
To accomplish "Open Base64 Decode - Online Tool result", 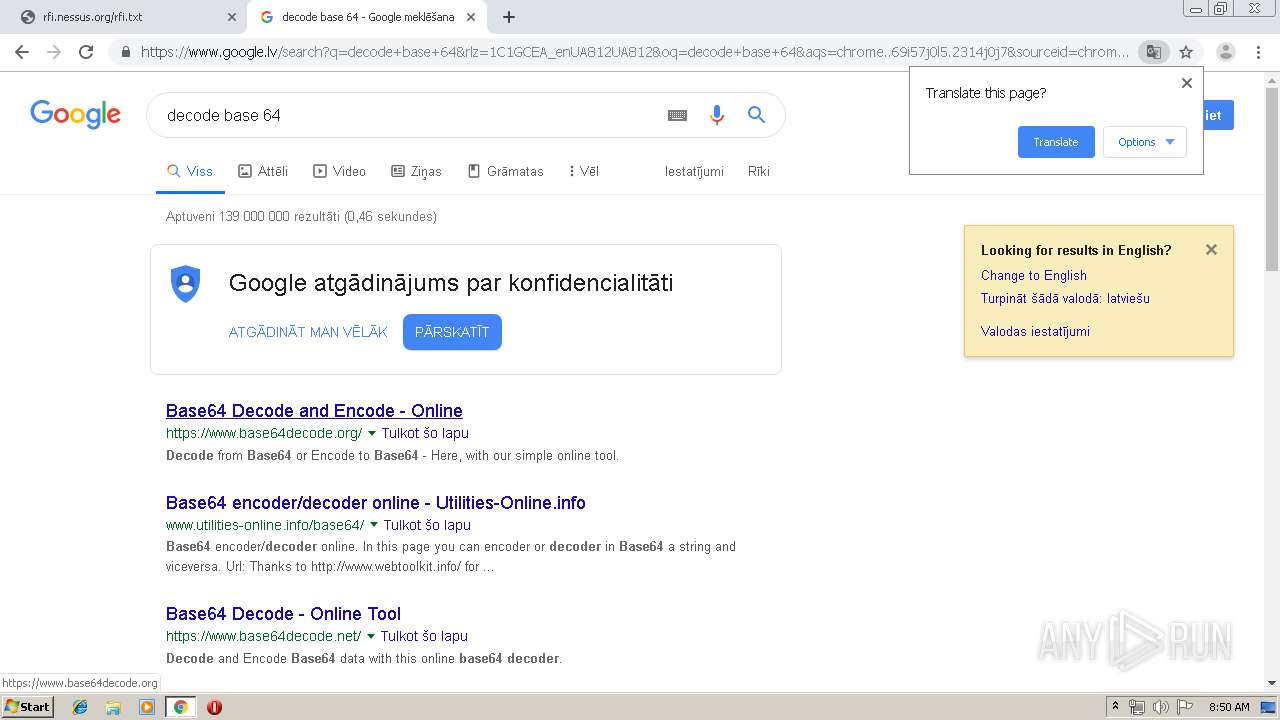I will tap(283, 614).
